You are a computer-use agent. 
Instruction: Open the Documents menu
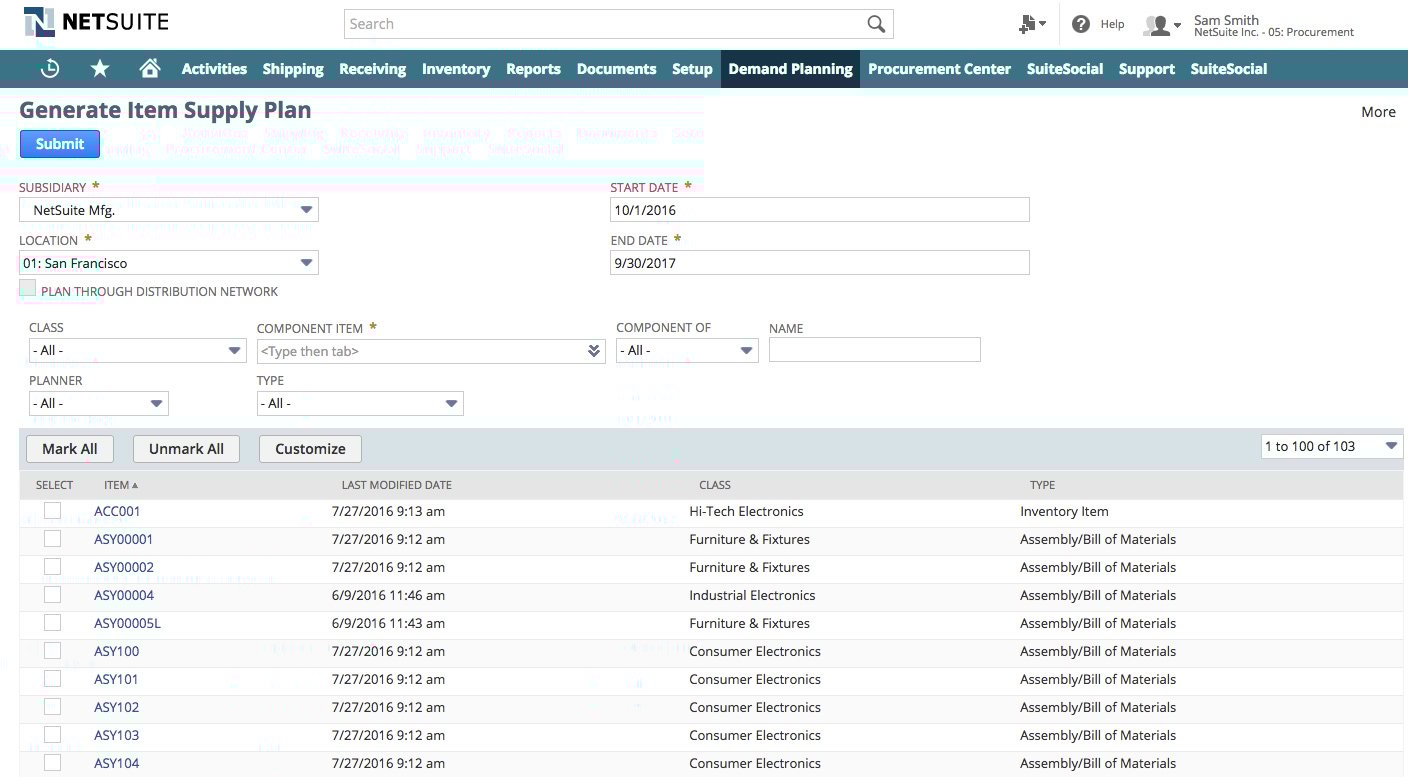[x=617, y=69]
